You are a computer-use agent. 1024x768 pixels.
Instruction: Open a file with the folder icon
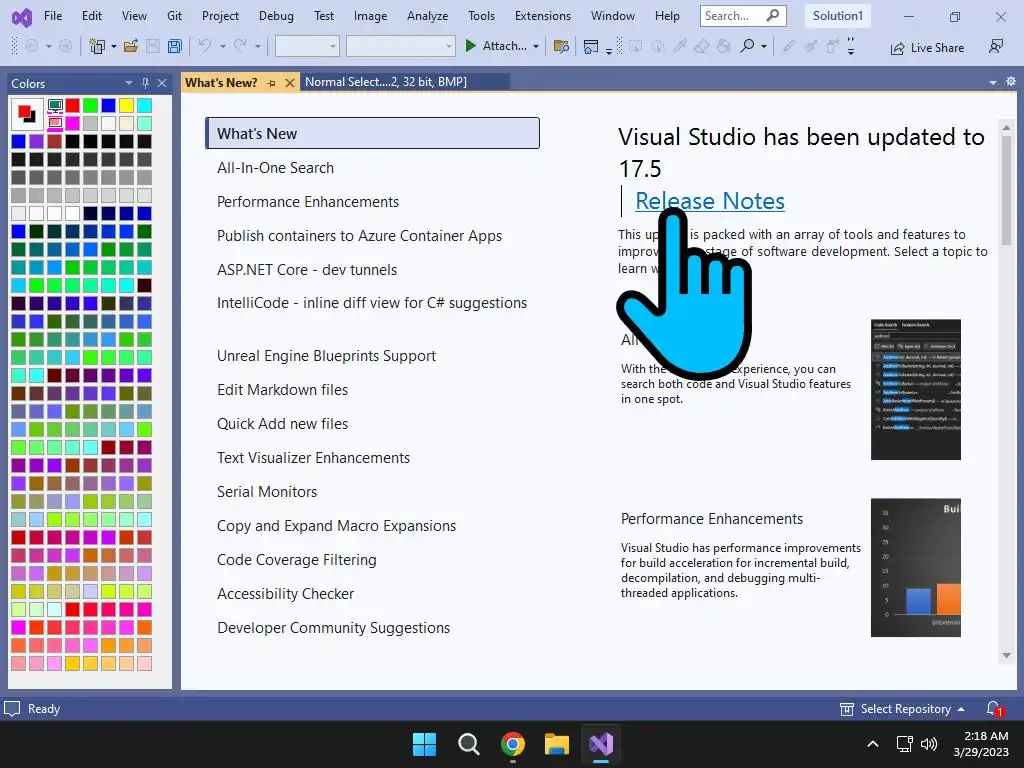pyautogui.click(x=131, y=46)
